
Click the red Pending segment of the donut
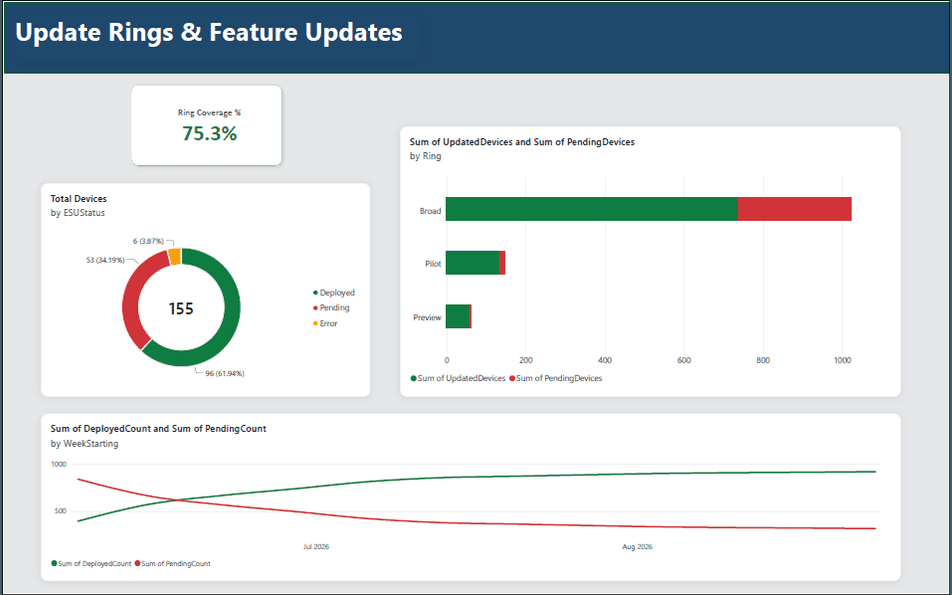tap(131, 298)
